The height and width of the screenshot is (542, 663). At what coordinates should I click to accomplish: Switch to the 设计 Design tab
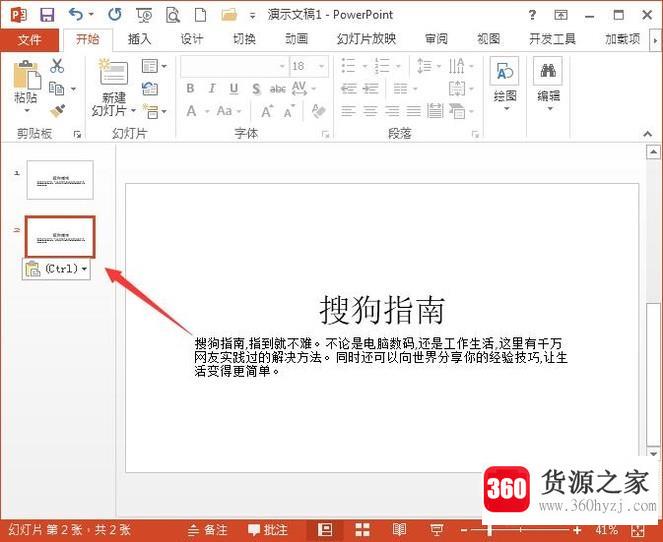(x=192, y=39)
